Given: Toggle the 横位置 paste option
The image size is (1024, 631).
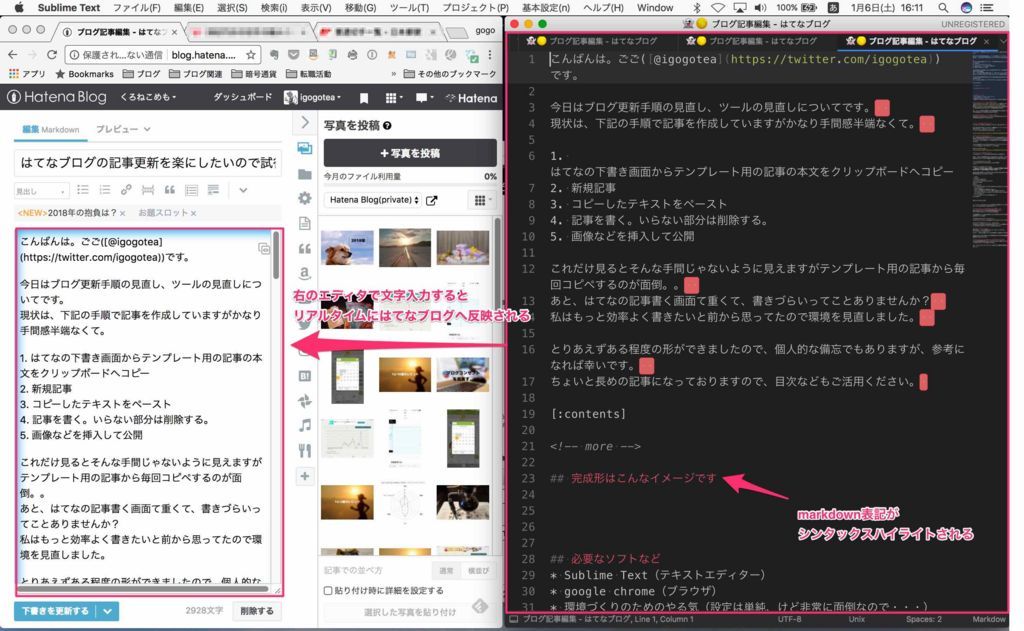Looking at the screenshot, I should click(x=479, y=570).
